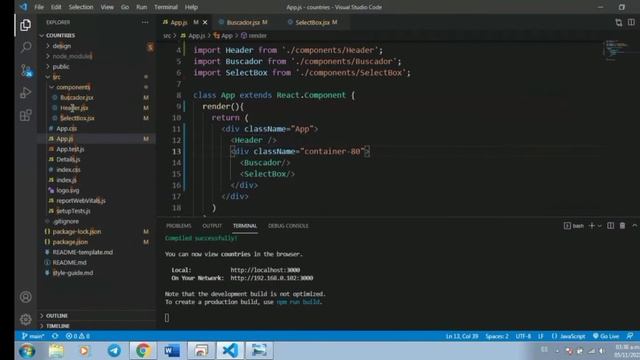Switch to the Buscador.jsx editor tab
The height and width of the screenshot is (360, 640).
click(x=244, y=22)
